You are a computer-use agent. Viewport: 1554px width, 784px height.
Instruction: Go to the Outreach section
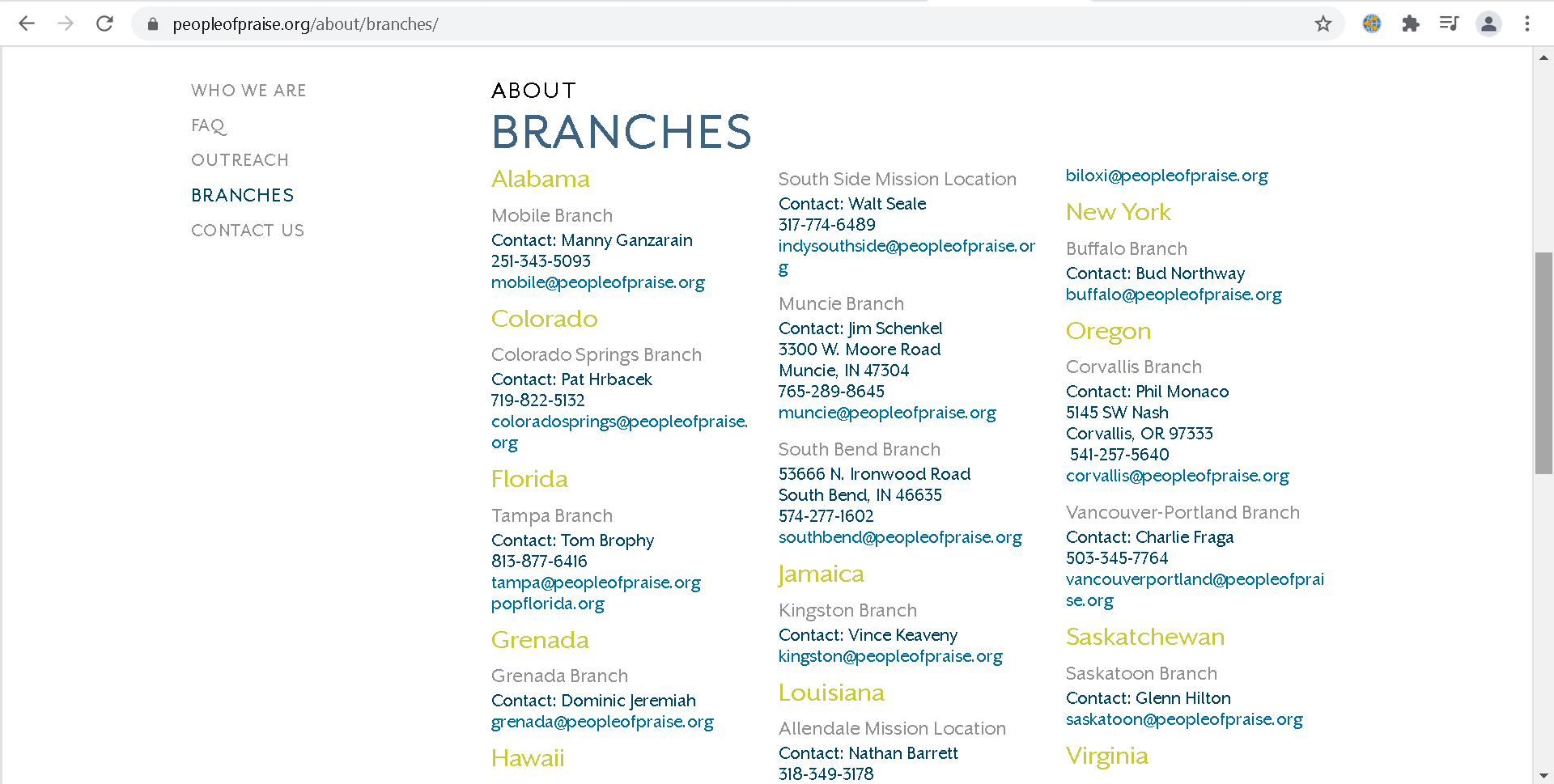(x=240, y=160)
